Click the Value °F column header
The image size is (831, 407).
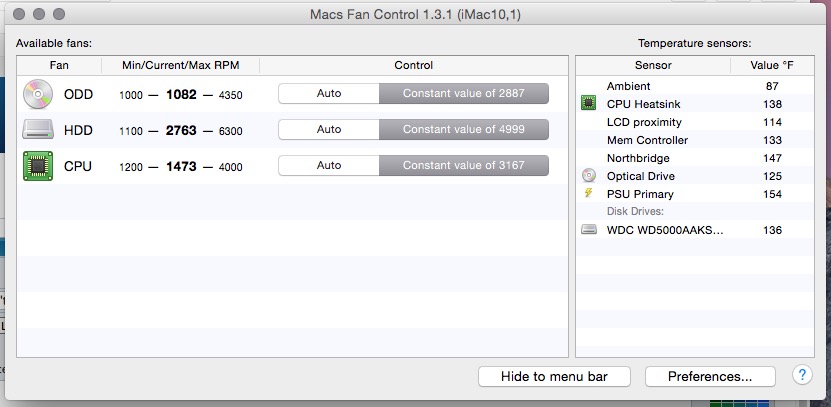(x=772, y=65)
